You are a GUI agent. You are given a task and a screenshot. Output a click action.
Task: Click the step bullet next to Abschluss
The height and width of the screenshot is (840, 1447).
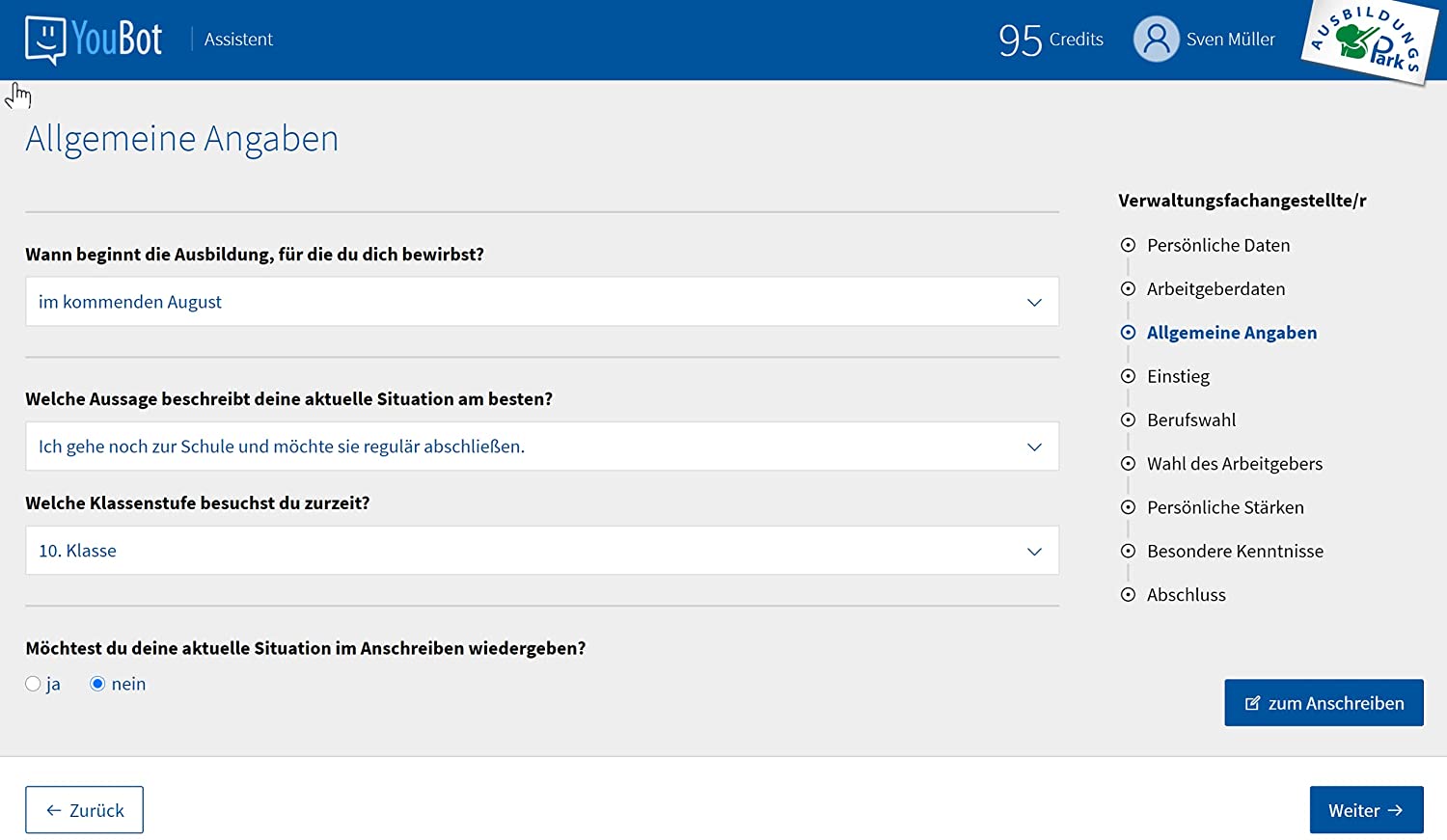point(1128,595)
